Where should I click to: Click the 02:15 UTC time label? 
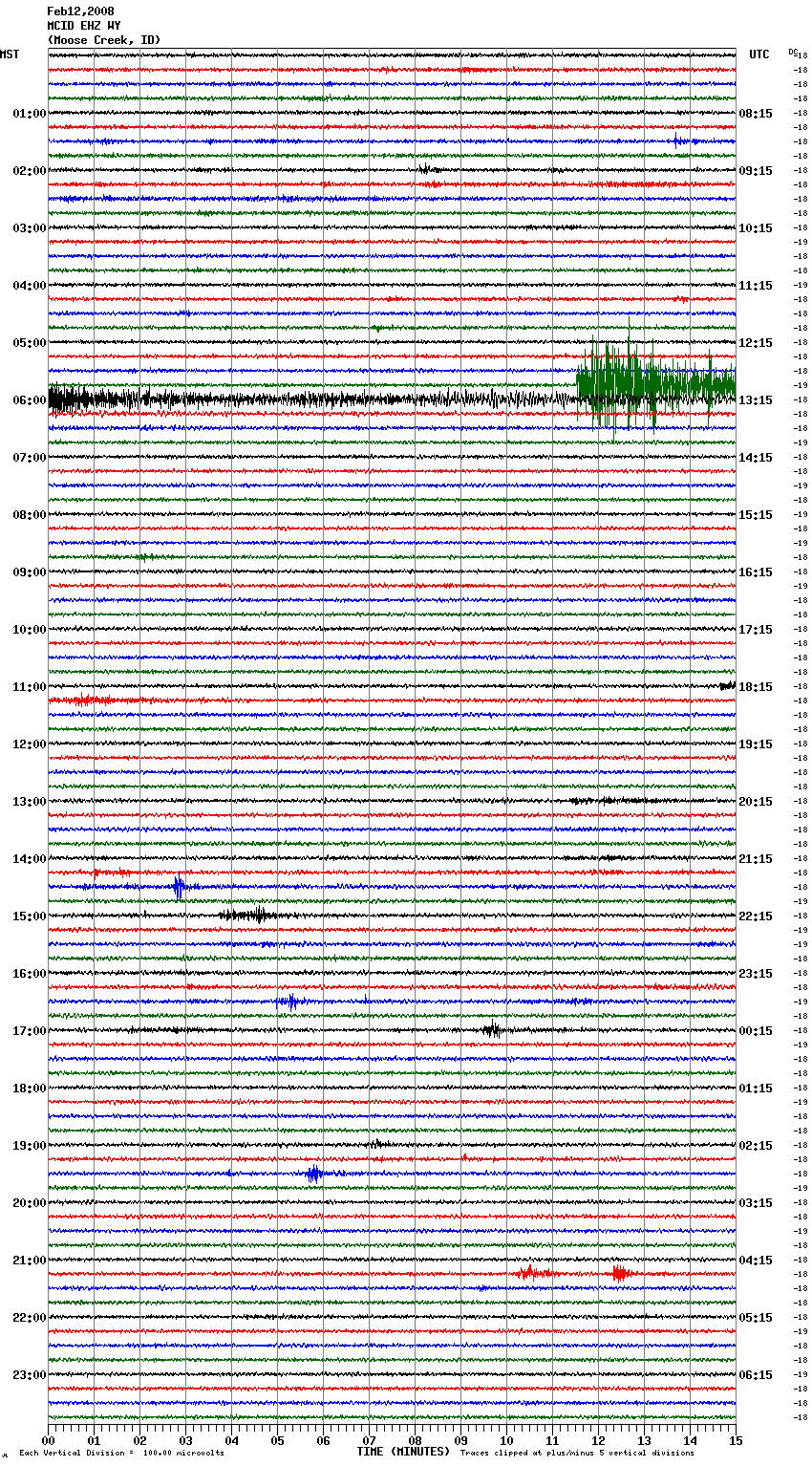[x=756, y=1146]
